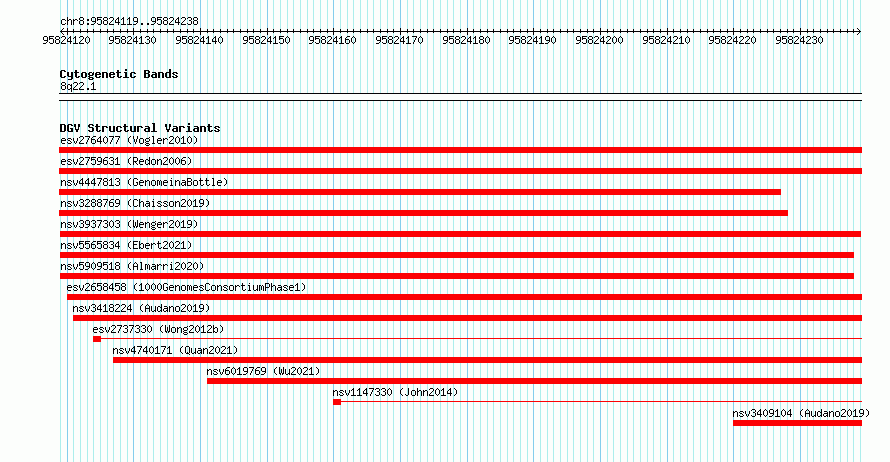This screenshot has height=462, width=890.
Task: Open nsv3409104 (Audano2019) variant label
Action: [x=801, y=413]
